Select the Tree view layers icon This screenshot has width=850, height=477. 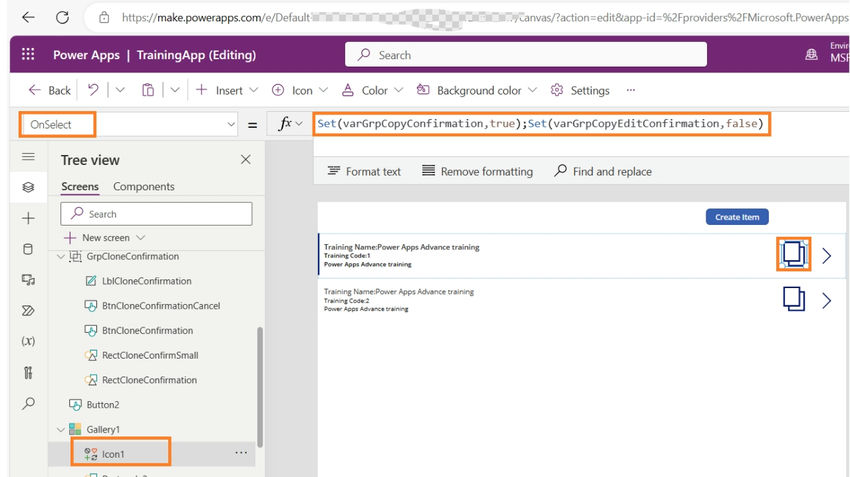click(28, 187)
